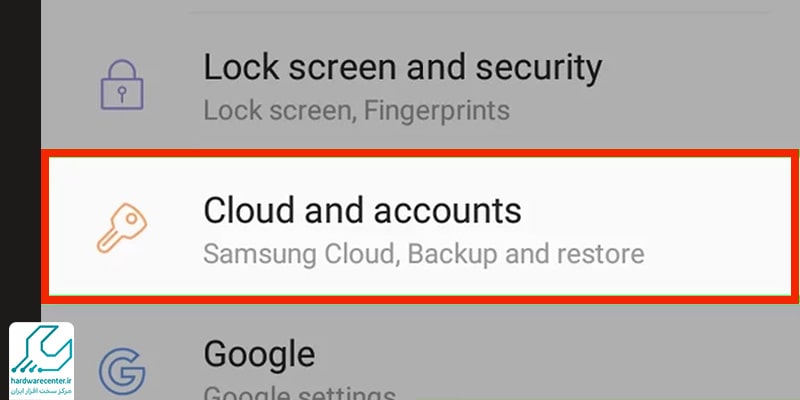
Task: Click the Persian caption under the logo
Action: [x=41, y=391]
